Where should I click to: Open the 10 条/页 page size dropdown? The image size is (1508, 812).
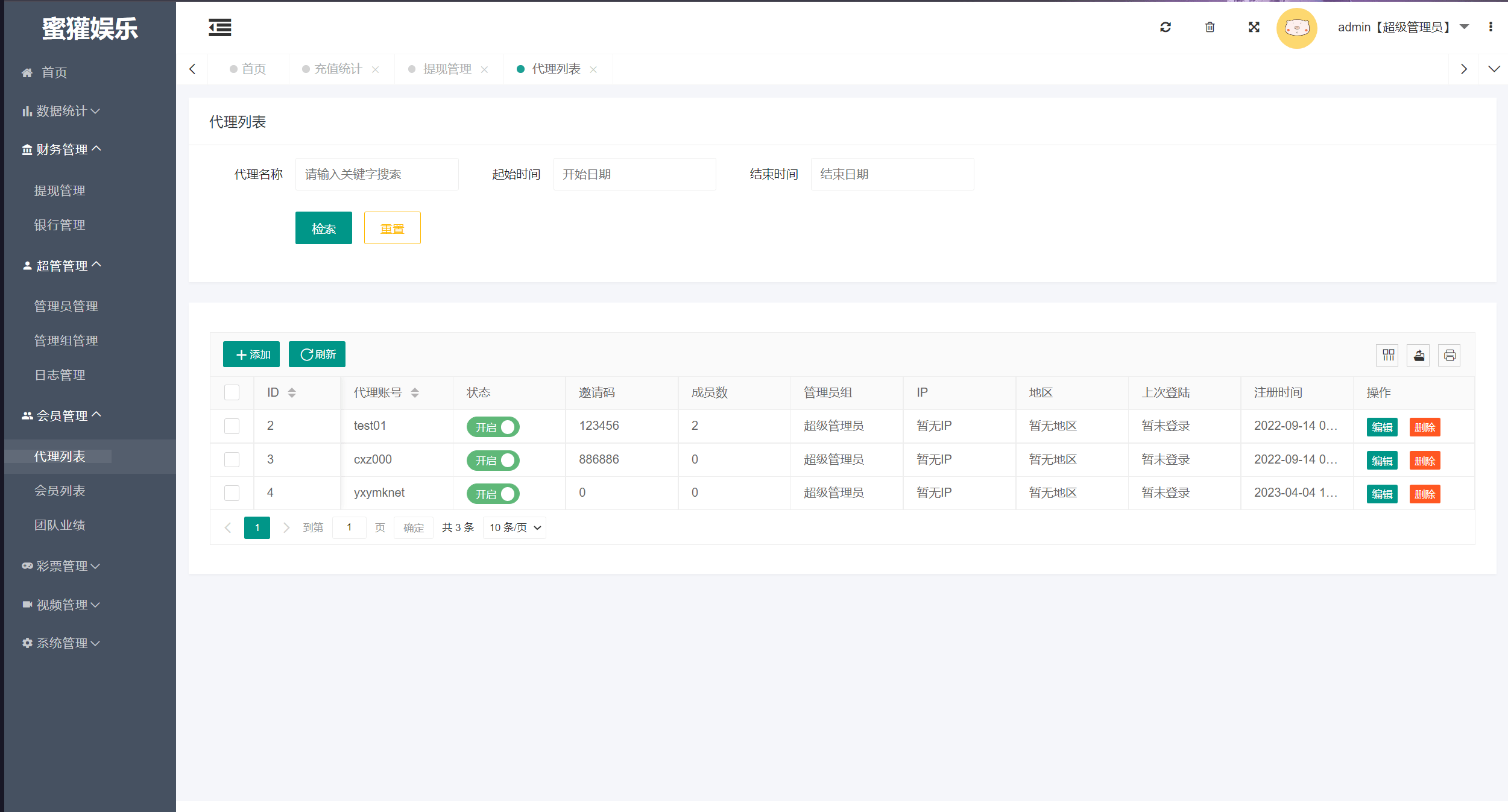[514, 527]
